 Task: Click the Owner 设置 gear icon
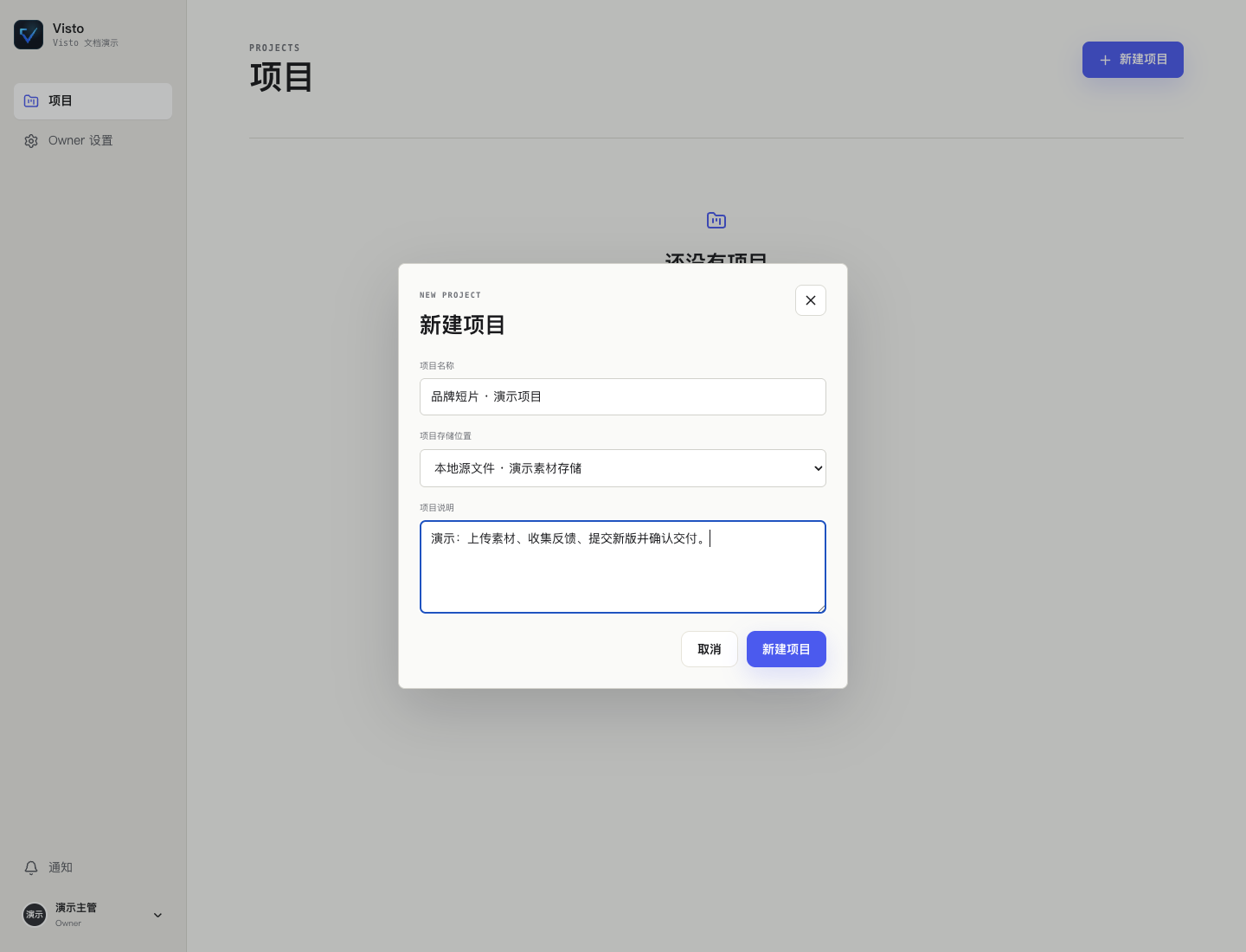[x=31, y=141]
